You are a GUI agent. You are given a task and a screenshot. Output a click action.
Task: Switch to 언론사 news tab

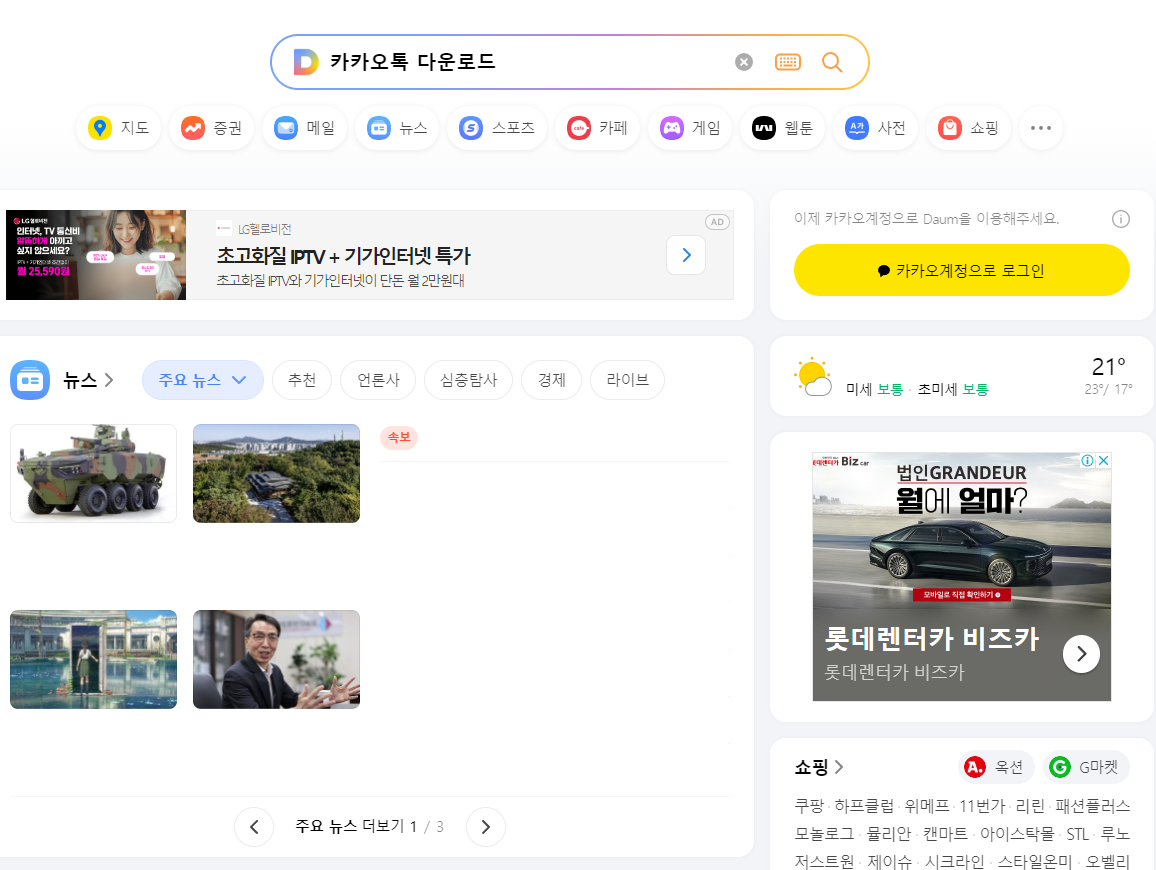(378, 380)
